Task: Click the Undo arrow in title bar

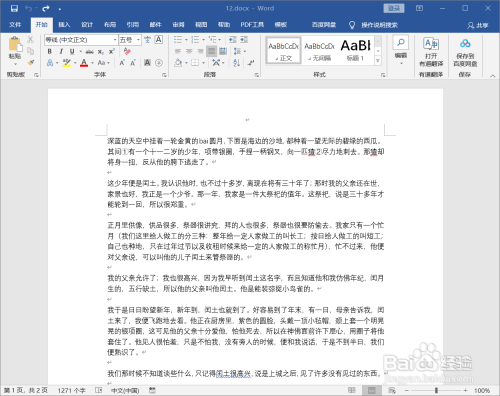Action: (x=29, y=8)
